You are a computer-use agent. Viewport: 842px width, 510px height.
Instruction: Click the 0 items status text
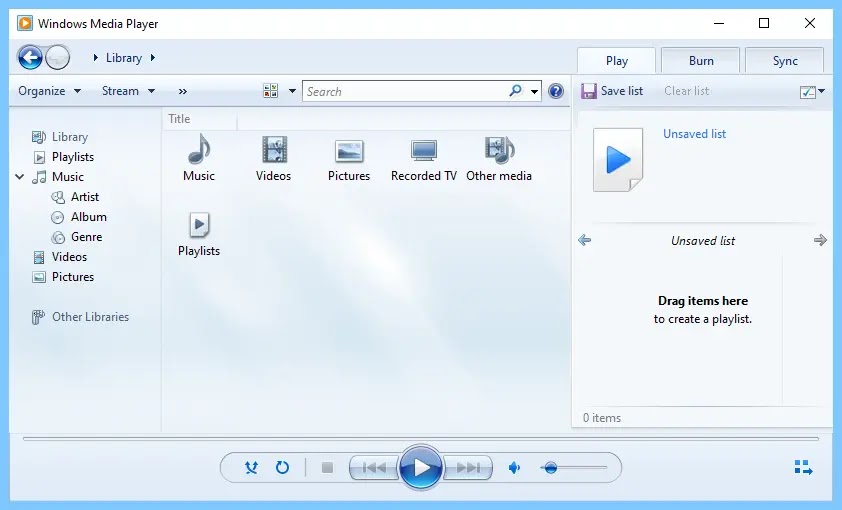coord(602,418)
